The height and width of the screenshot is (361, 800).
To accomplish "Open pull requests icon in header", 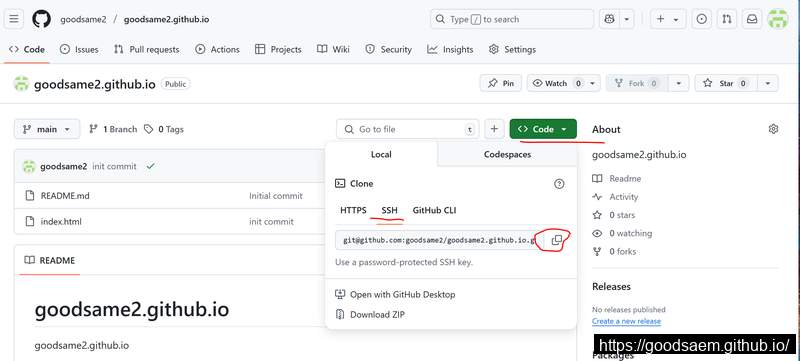I will click(x=727, y=19).
